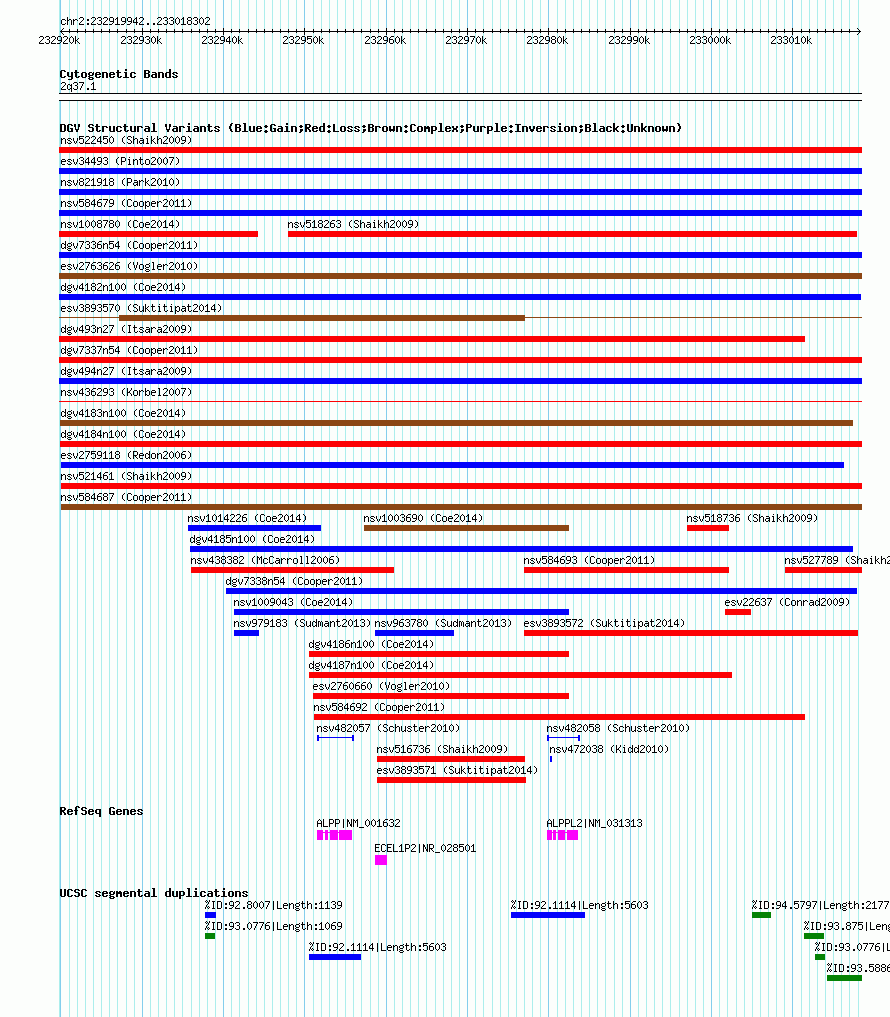Click the chr2:232919942..233018302 coordinate text
This screenshot has height=1017, width=890.
[x=135, y=21]
